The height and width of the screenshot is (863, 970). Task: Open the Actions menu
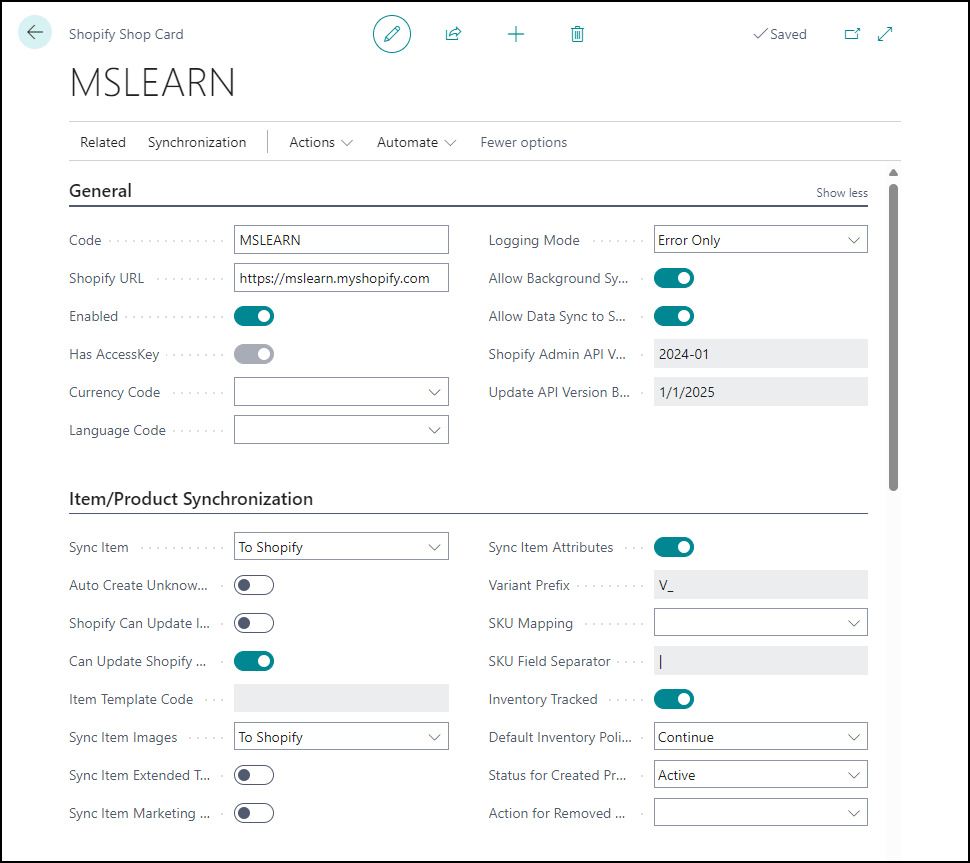[320, 142]
